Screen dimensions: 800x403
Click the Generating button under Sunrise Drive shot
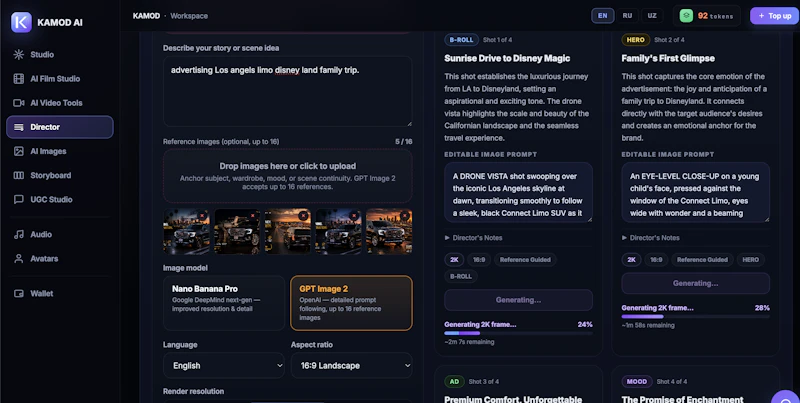tap(518, 300)
